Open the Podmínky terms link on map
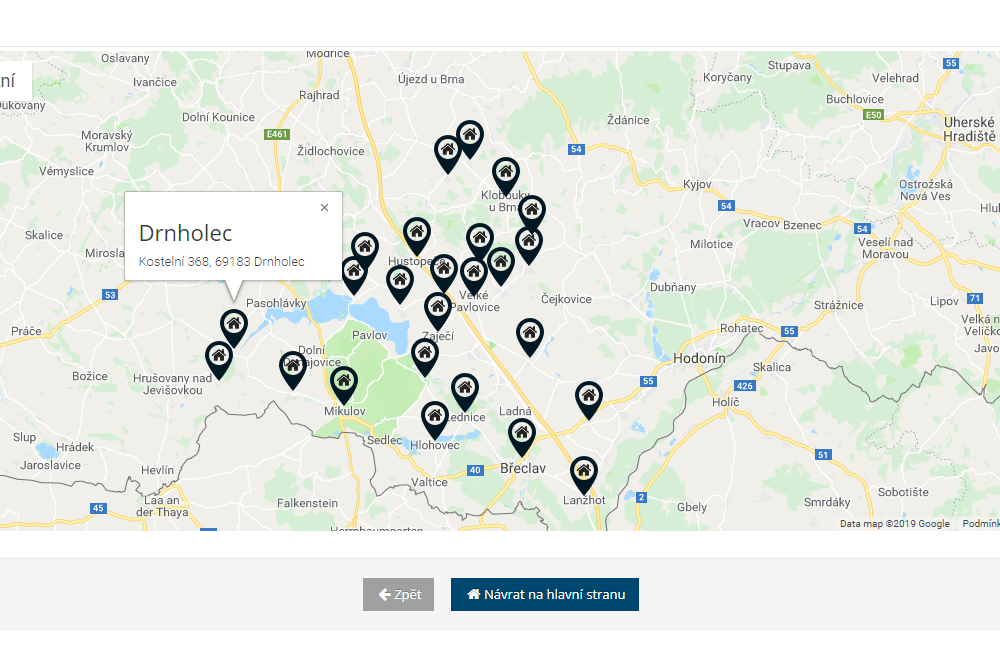This screenshot has height=652, width=1000. (x=980, y=524)
